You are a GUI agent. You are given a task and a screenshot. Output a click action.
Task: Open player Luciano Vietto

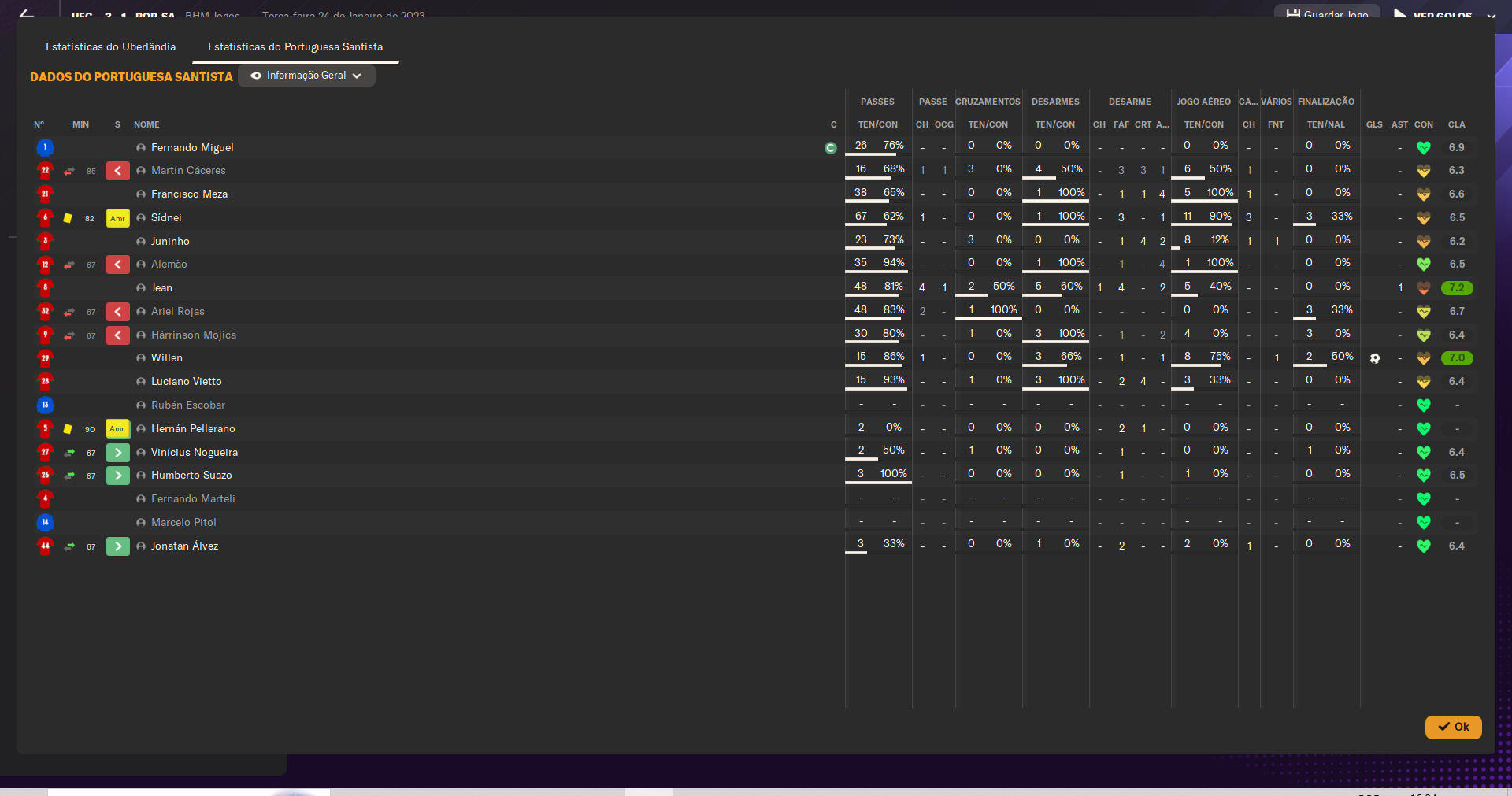tap(186, 382)
